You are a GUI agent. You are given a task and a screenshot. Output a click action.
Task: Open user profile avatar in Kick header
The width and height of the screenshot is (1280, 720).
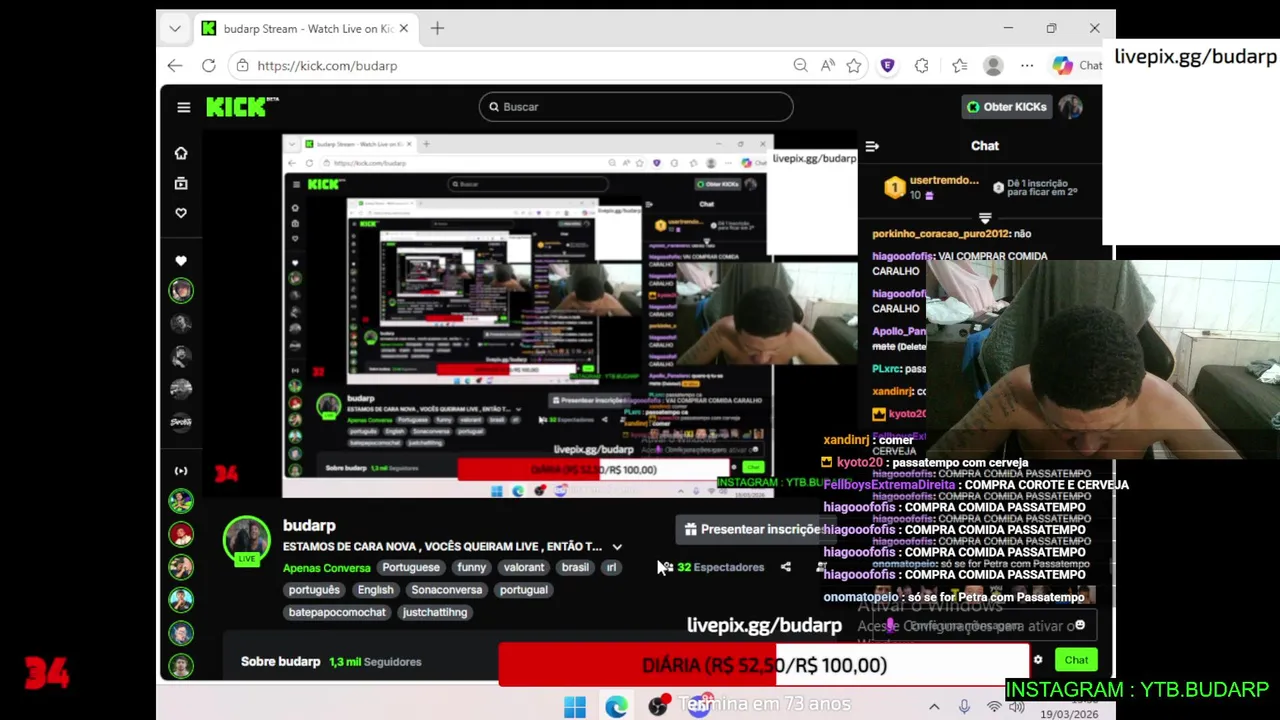pos(1071,107)
